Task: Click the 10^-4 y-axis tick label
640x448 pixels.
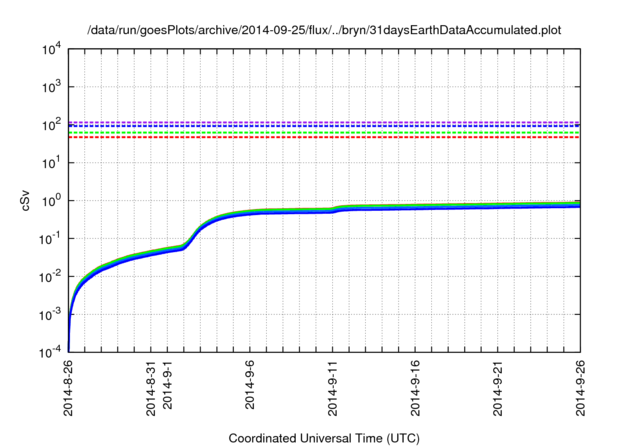Action: (50, 352)
